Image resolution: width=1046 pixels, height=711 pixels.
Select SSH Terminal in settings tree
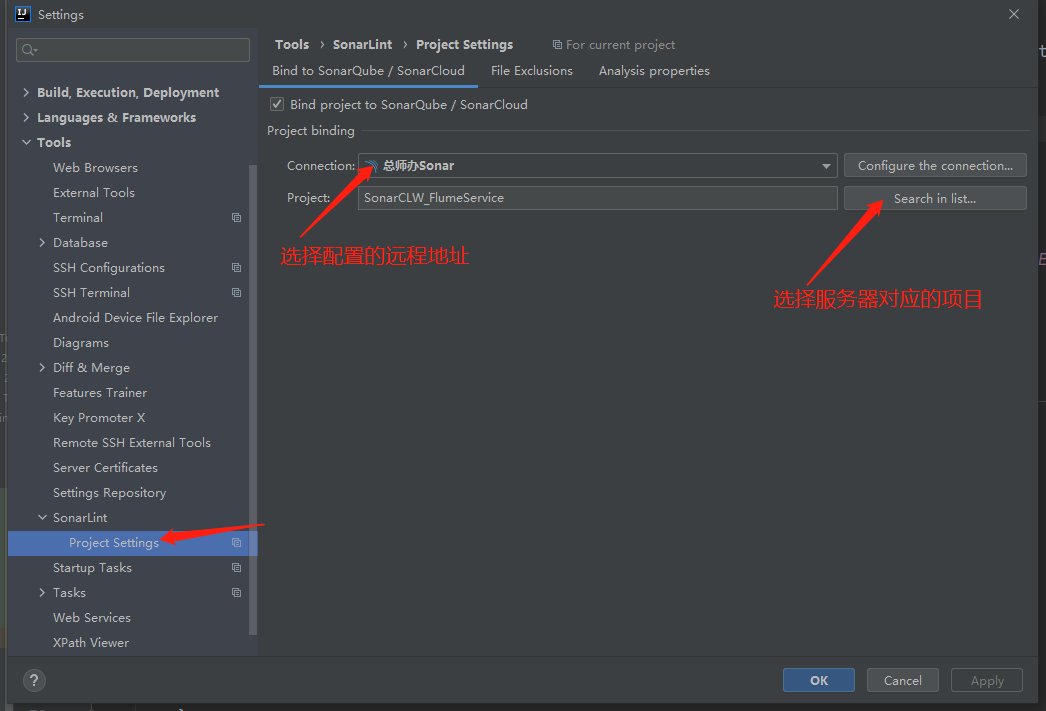91,292
